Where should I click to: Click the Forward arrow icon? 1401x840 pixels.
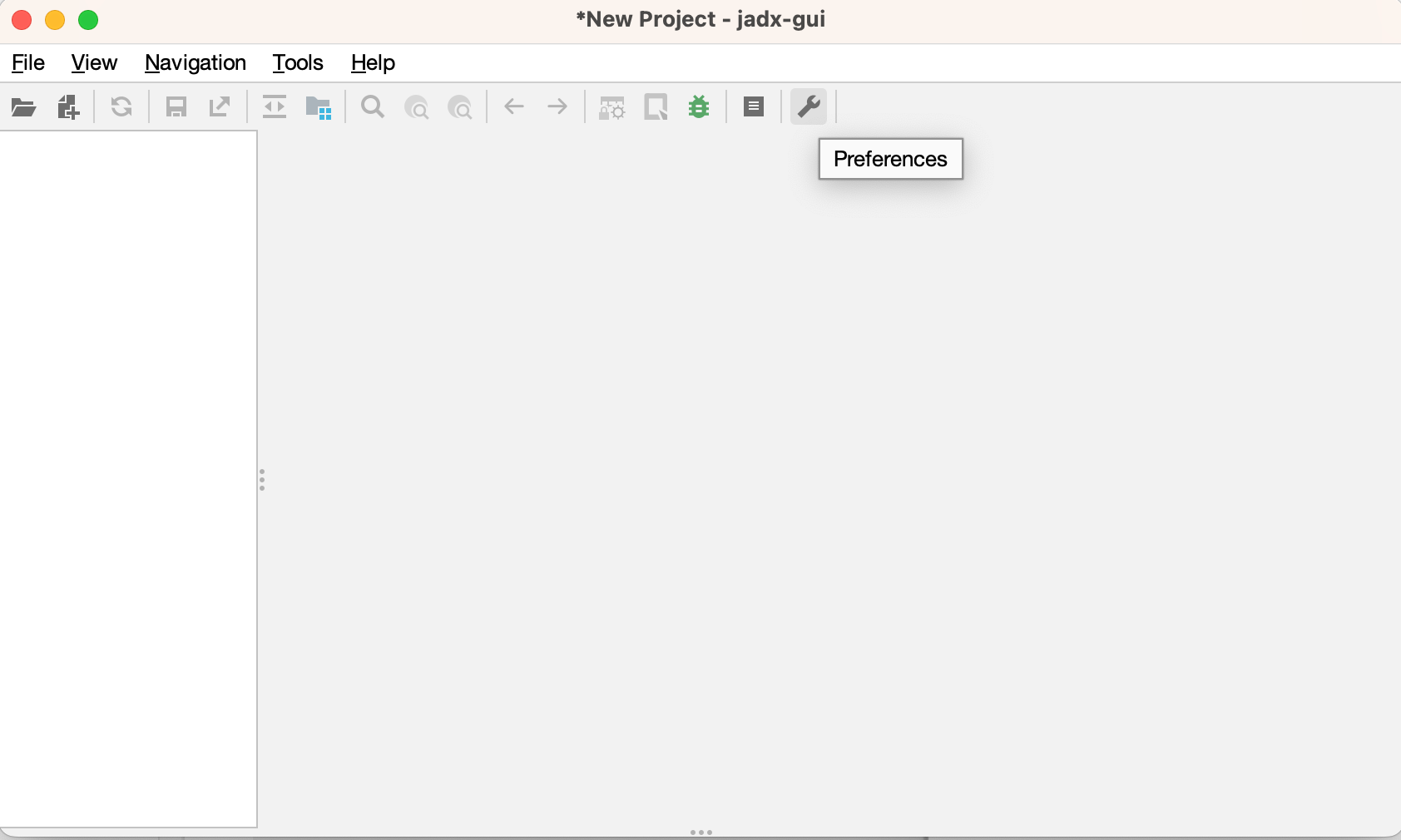(x=557, y=106)
